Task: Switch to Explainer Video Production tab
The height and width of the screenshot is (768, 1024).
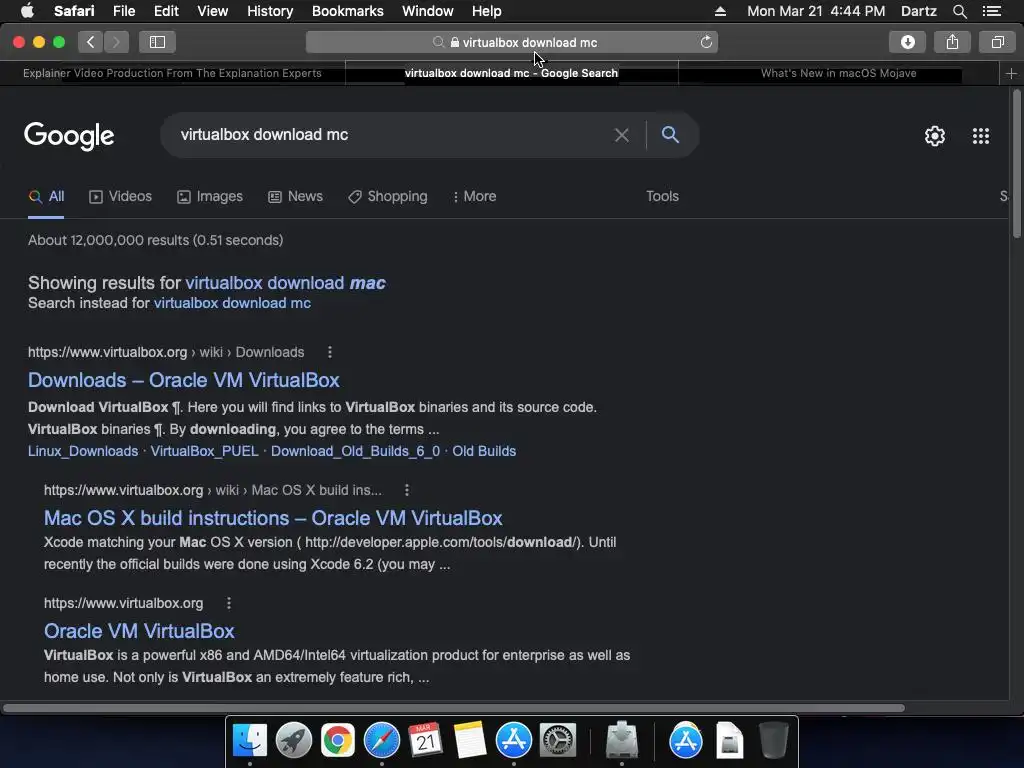Action: pos(172,73)
